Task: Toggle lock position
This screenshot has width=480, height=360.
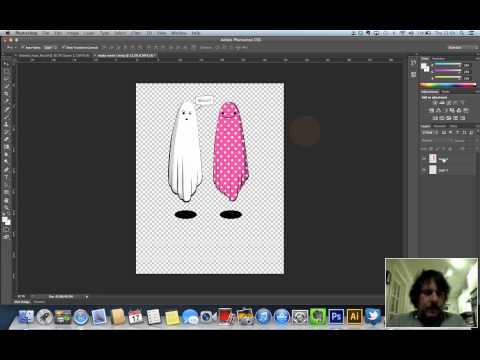Action: click(444, 149)
